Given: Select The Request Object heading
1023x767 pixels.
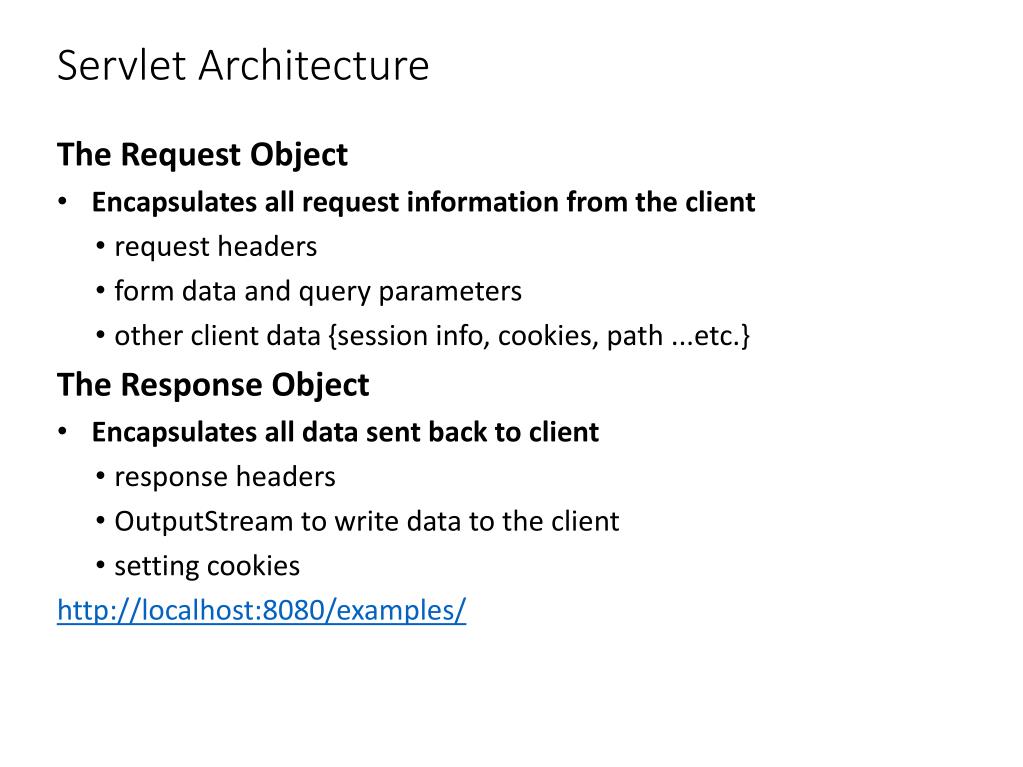Looking at the screenshot, I should point(202,155).
